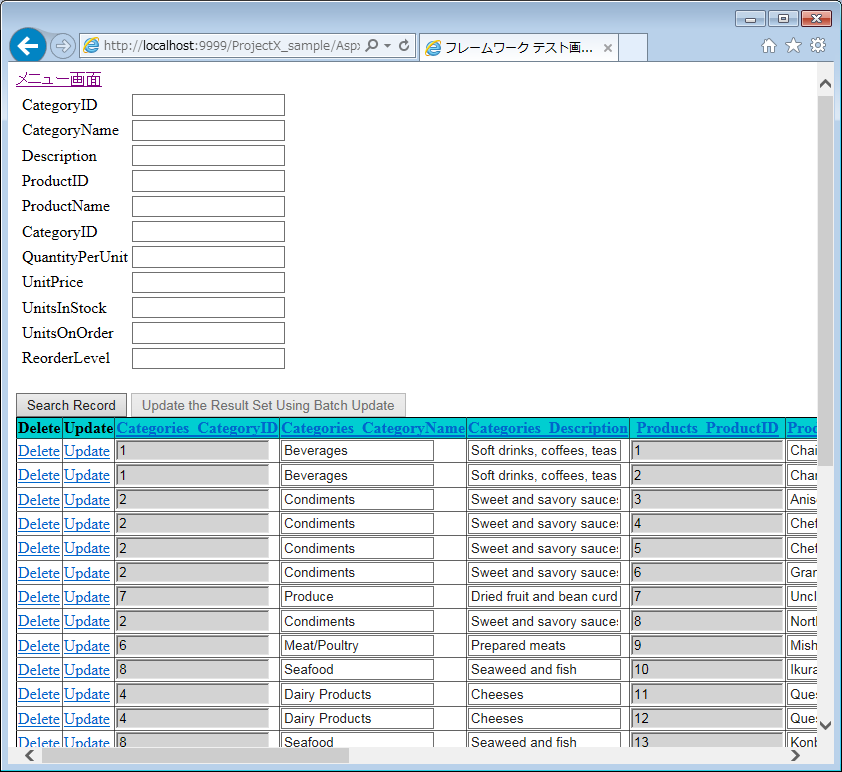
Task: Click the browser Forward arrow button
Action: click(62, 46)
